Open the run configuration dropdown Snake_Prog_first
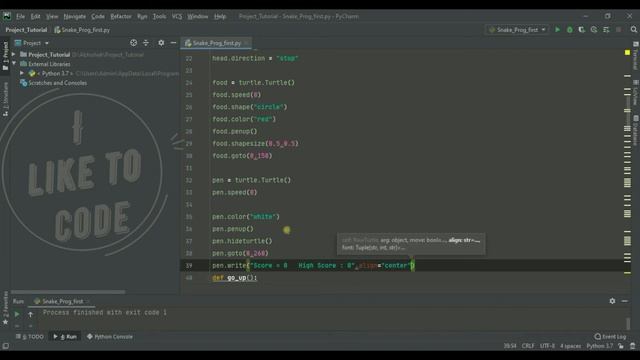The image size is (640, 360). [x=517, y=30]
